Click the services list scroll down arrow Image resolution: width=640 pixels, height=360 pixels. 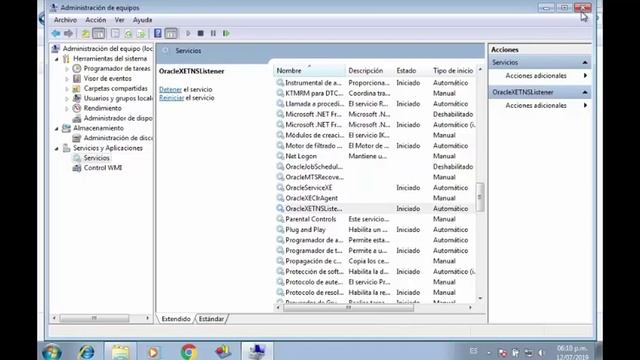point(480,299)
